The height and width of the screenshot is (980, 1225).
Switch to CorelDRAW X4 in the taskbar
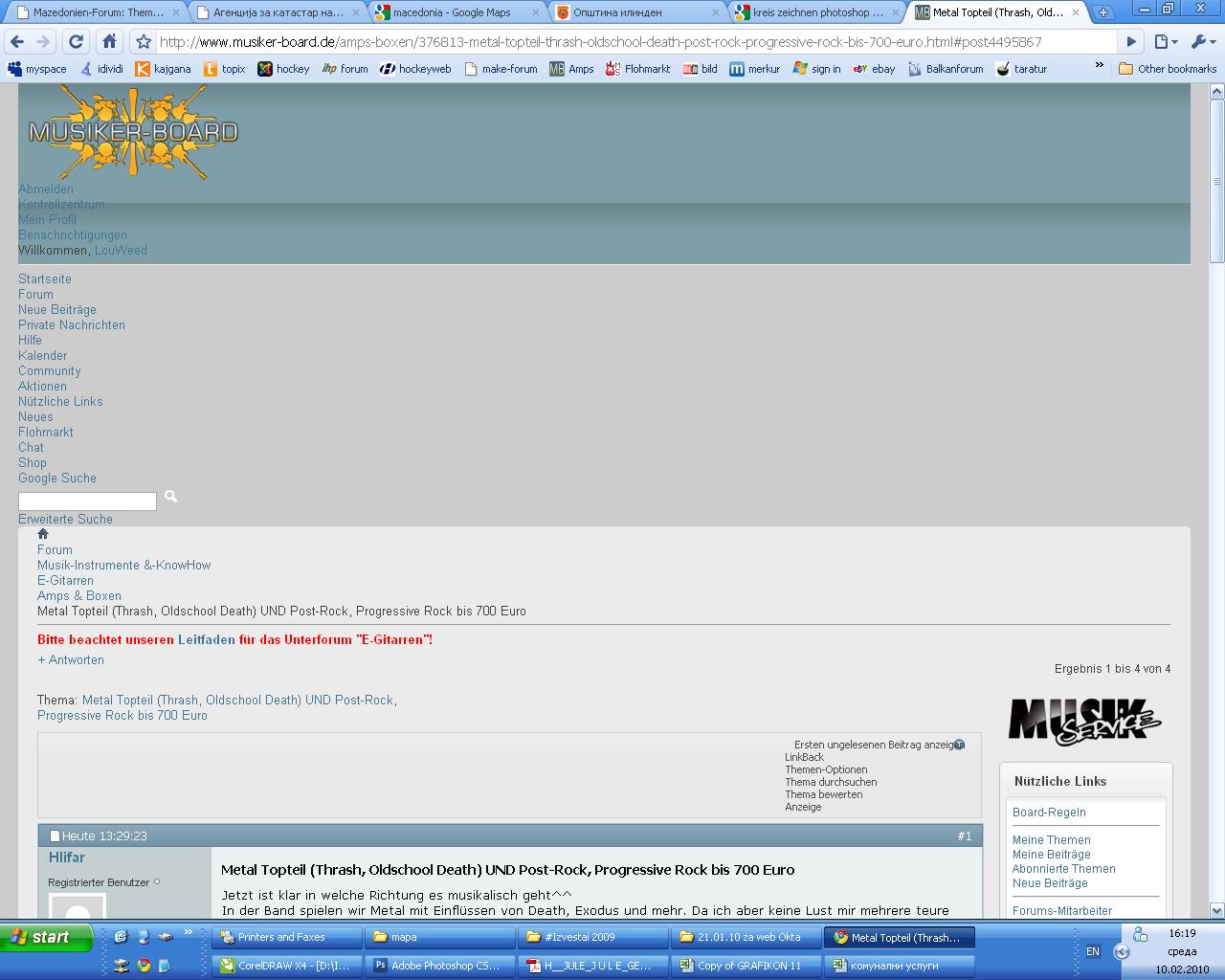pos(287,966)
